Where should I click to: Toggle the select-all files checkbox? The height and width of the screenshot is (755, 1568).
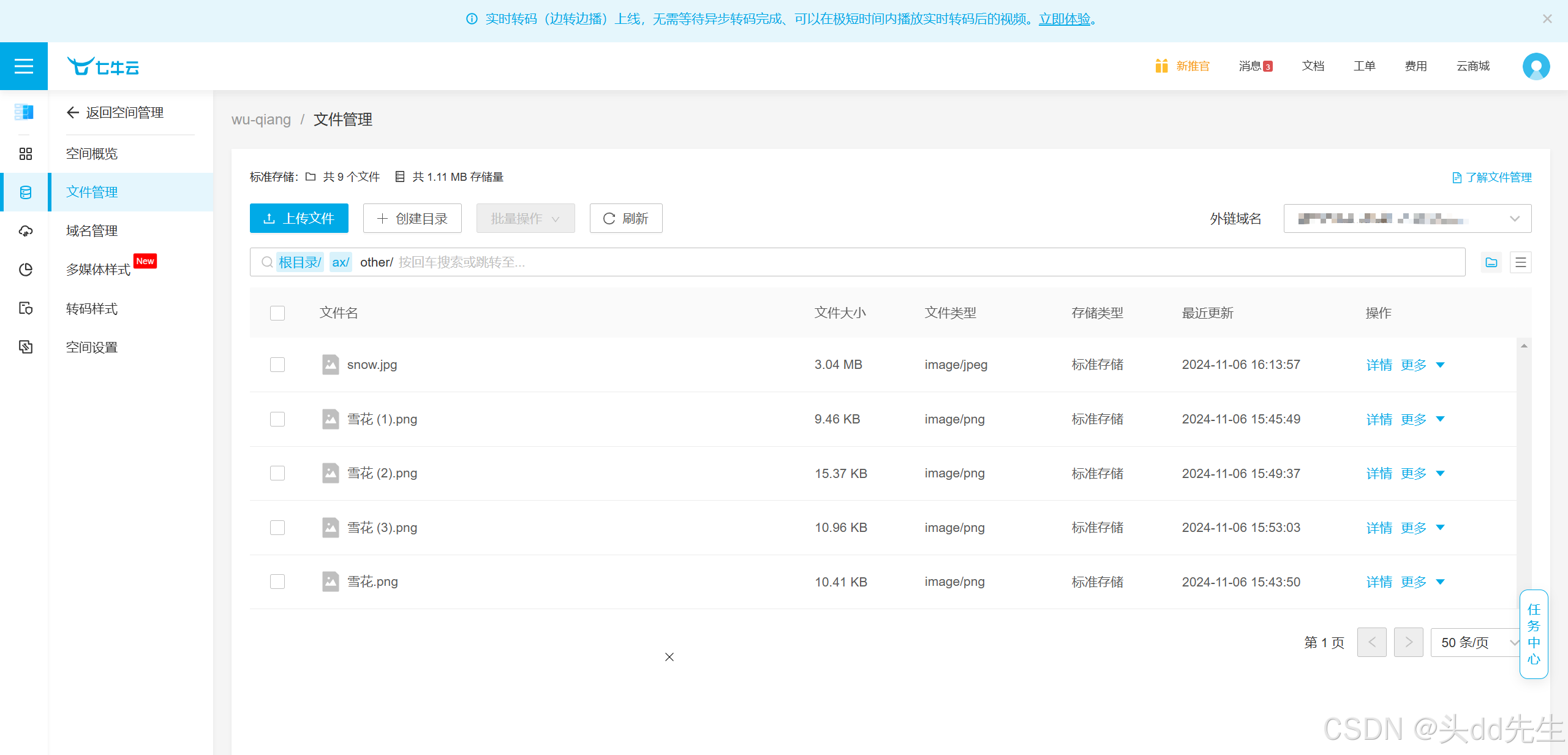(277, 313)
